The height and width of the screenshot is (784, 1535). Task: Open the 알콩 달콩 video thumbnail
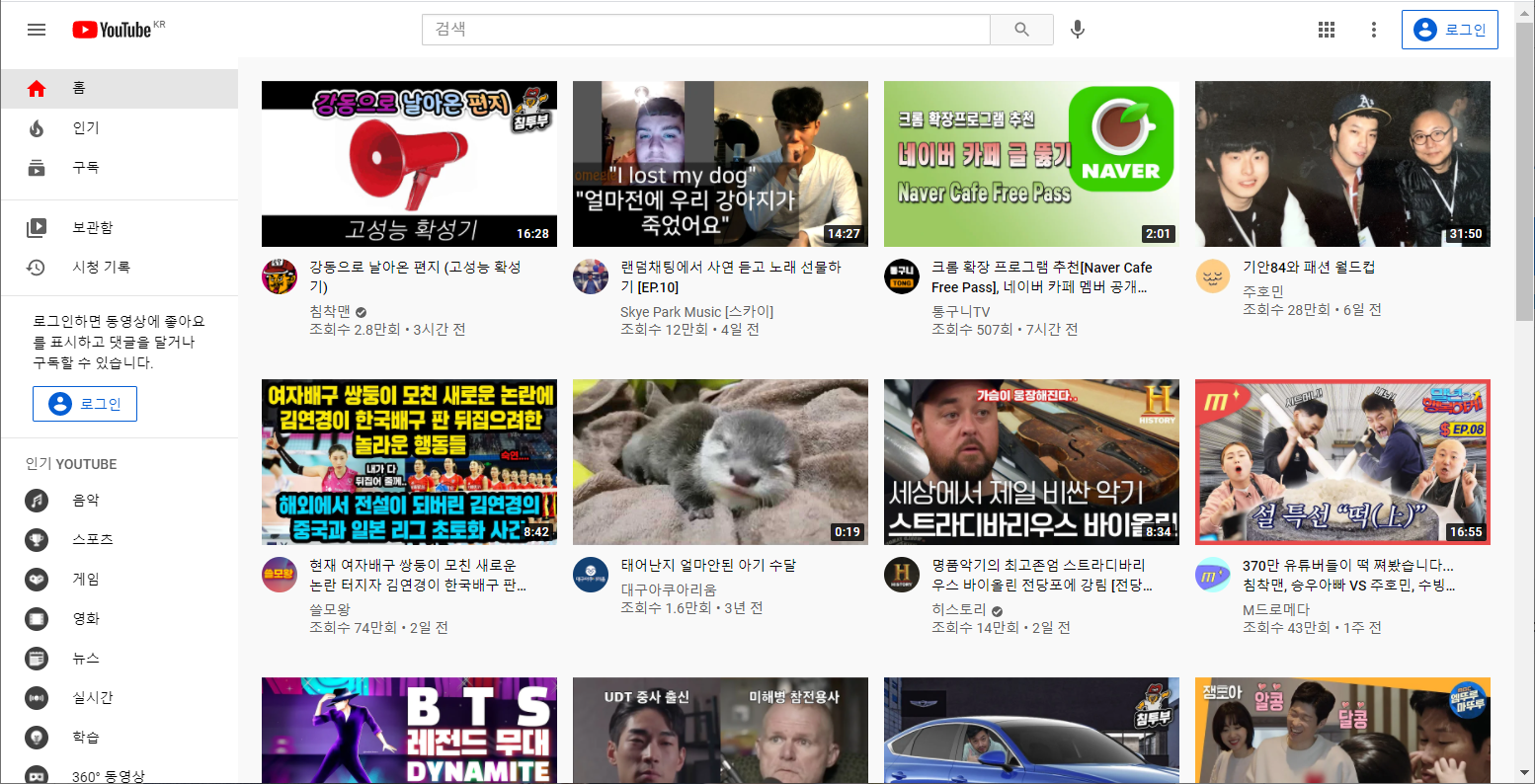coord(1342,731)
